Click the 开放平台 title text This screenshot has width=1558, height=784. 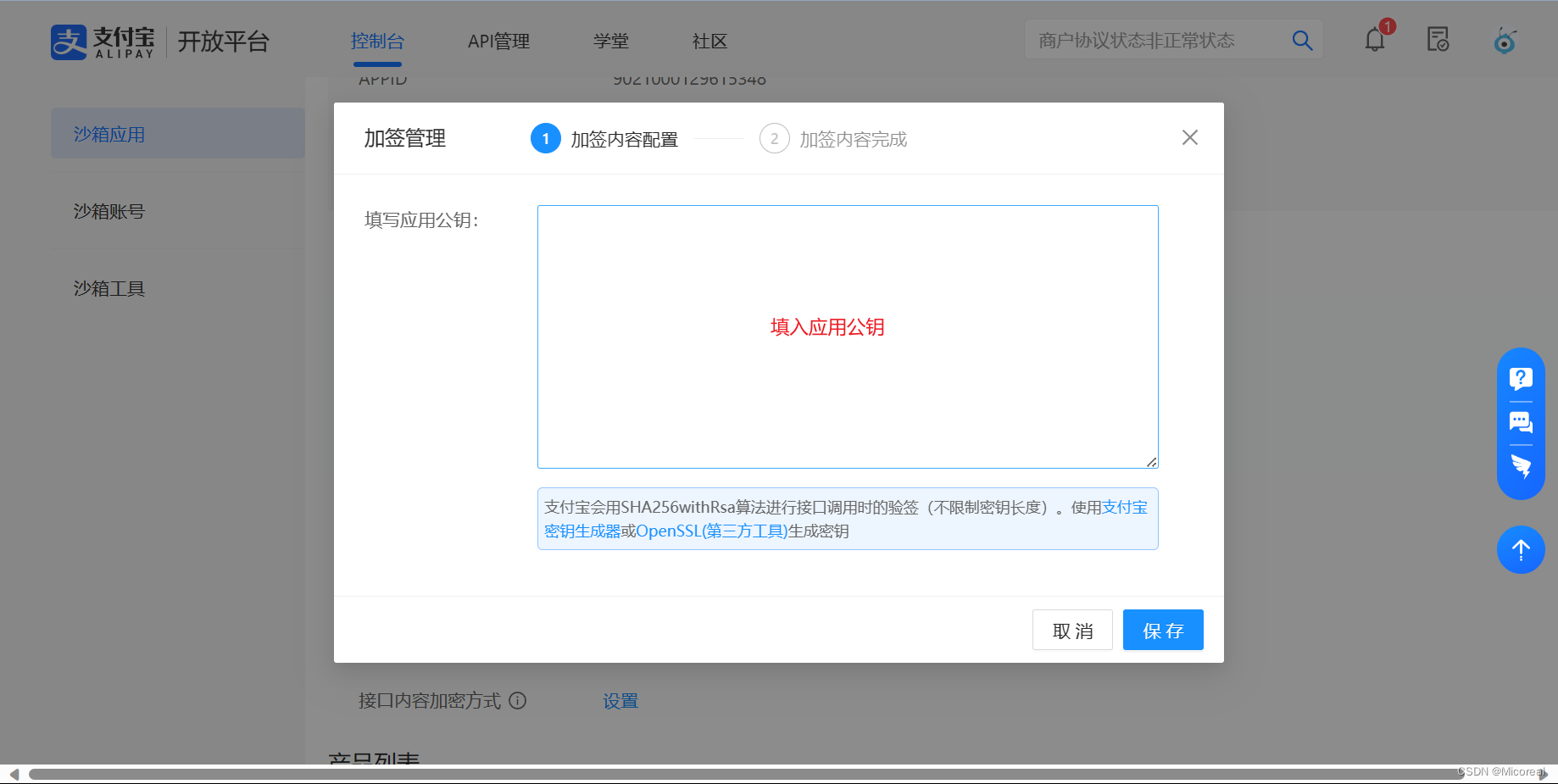point(223,42)
